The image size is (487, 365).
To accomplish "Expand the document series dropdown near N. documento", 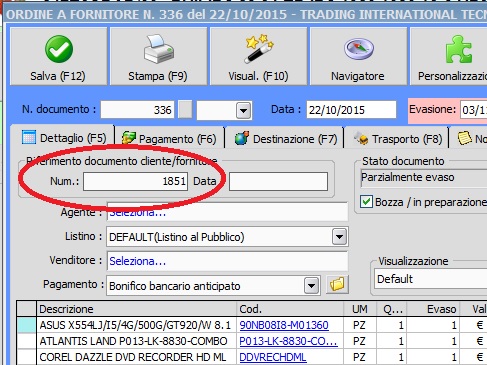I will click(x=243, y=110).
